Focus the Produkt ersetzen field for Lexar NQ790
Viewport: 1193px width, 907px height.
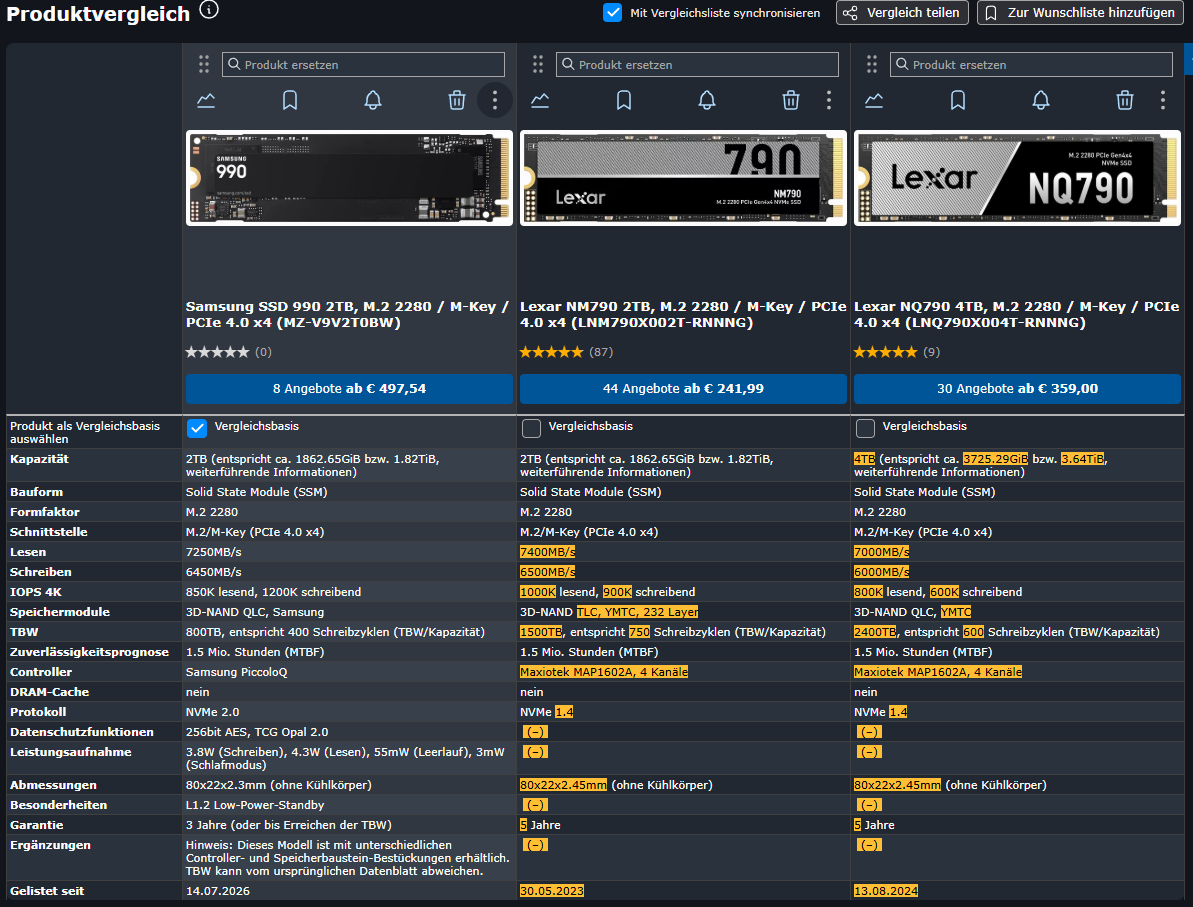pos(1031,65)
